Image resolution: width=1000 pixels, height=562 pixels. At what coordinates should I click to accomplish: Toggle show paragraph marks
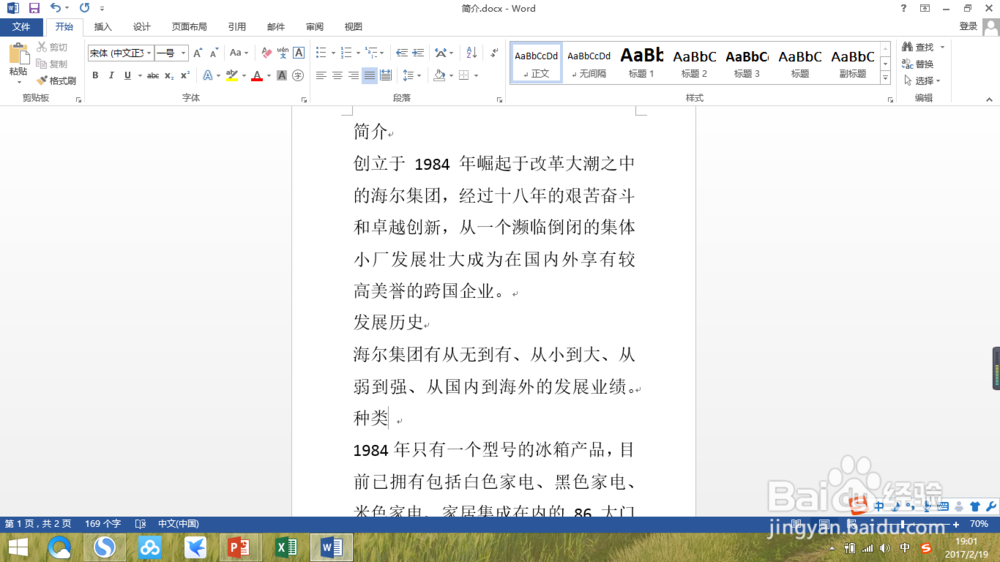point(494,53)
